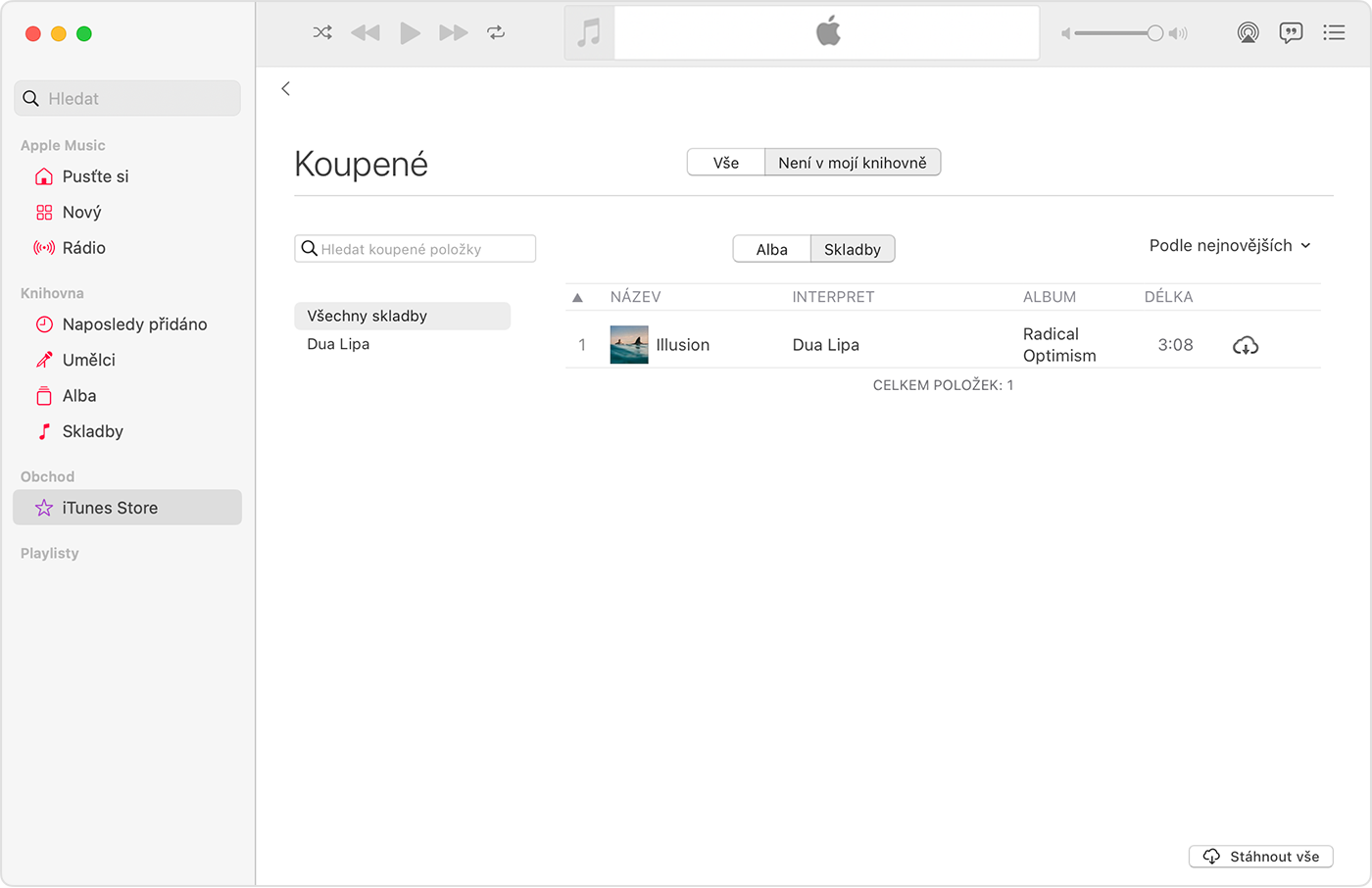The width and height of the screenshot is (1372, 888).
Task: Click the Umělci microphone icon
Action: click(x=44, y=360)
